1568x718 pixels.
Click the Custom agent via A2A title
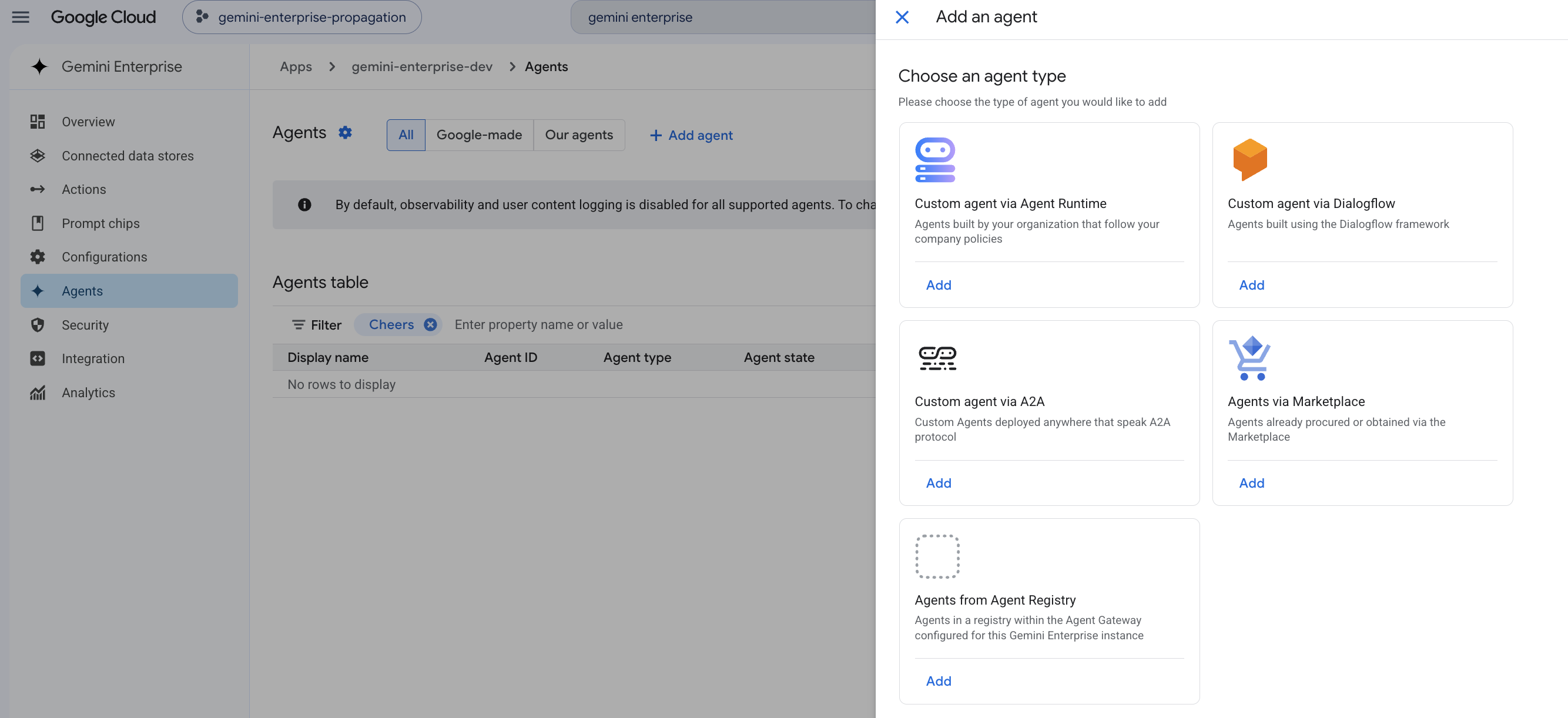point(979,401)
